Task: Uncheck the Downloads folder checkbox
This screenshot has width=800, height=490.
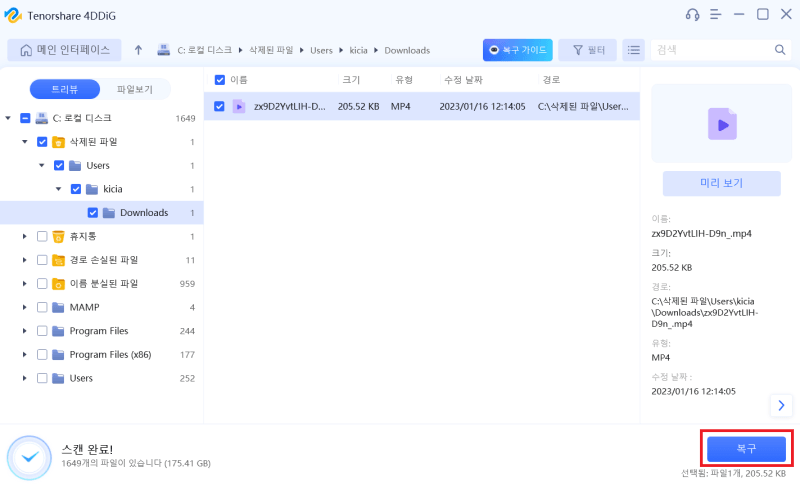Action: [93, 212]
